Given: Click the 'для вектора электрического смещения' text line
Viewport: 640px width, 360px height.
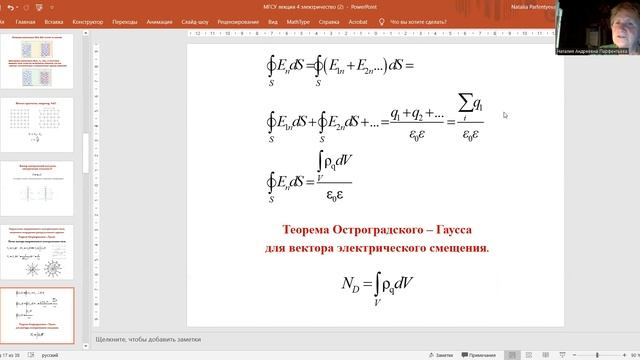Looking at the screenshot, I should coord(376,248).
